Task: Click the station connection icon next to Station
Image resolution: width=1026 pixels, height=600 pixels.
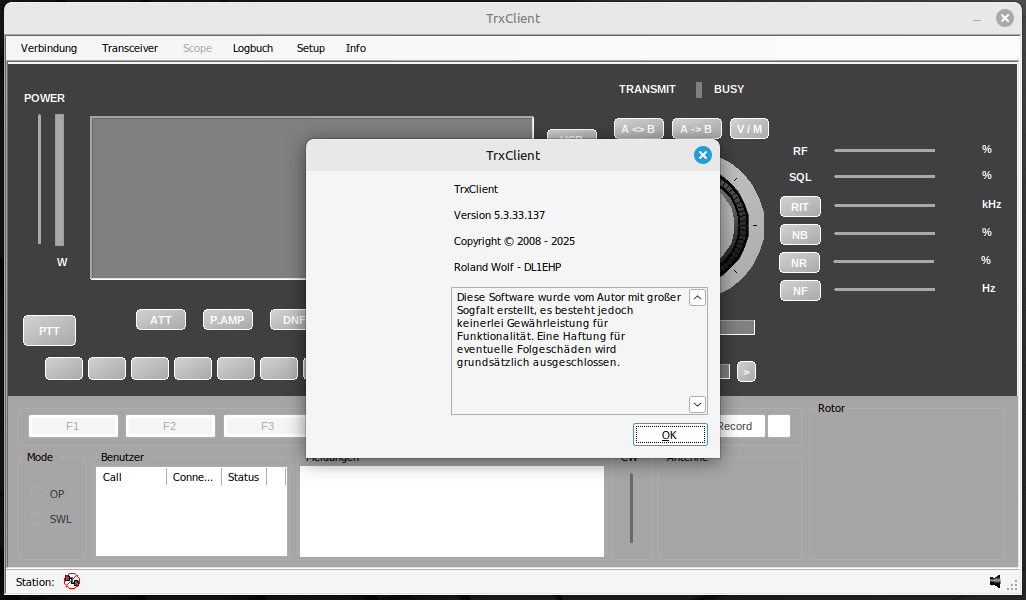Action: pos(71,581)
